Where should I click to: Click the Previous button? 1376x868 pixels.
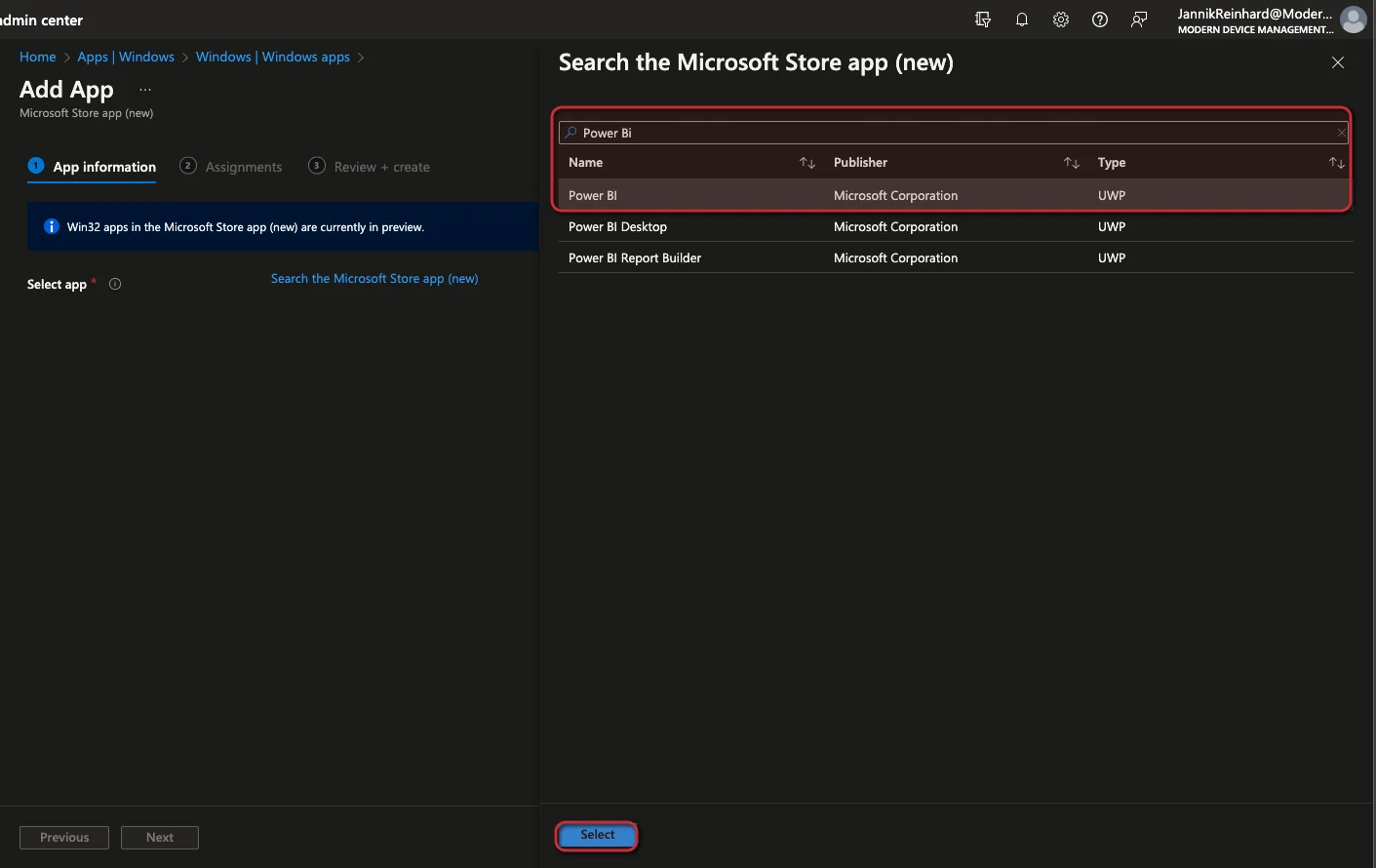tap(64, 838)
